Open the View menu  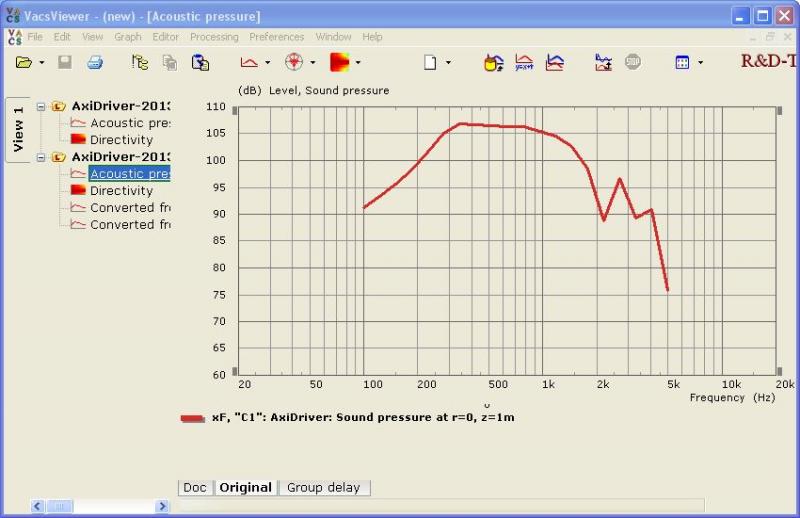92,37
